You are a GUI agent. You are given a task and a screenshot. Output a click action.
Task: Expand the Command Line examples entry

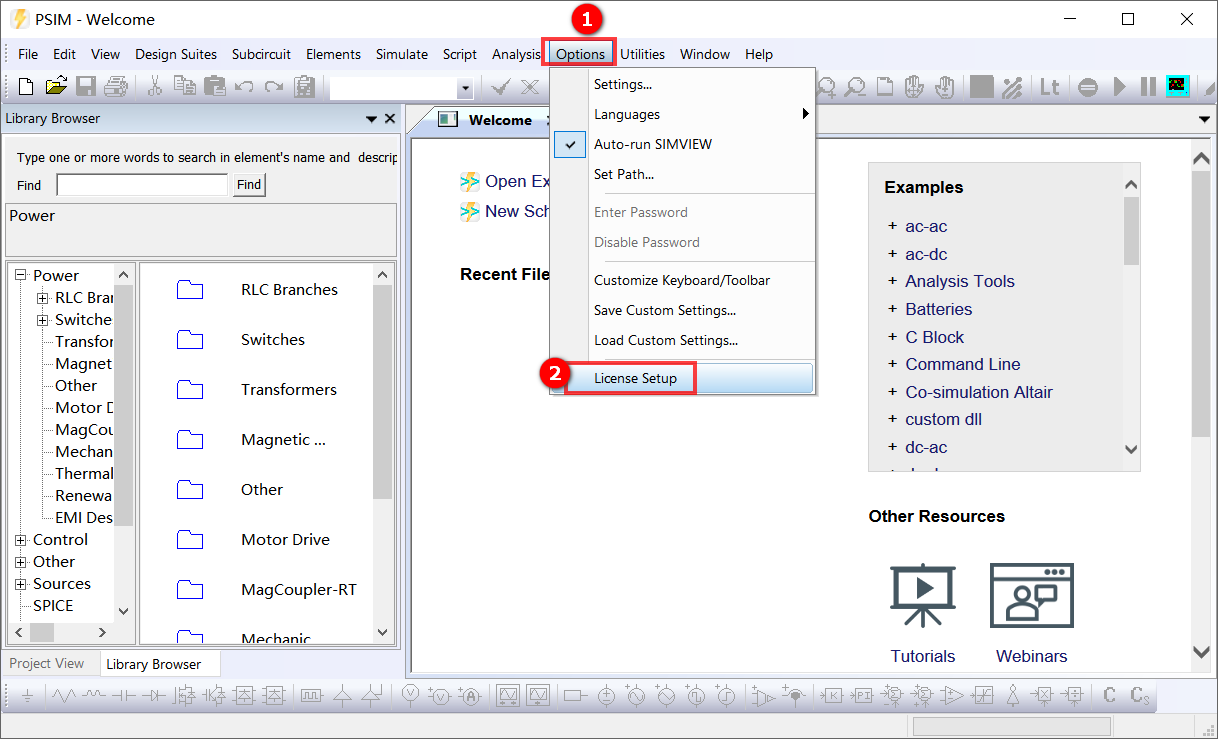(x=893, y=365)
